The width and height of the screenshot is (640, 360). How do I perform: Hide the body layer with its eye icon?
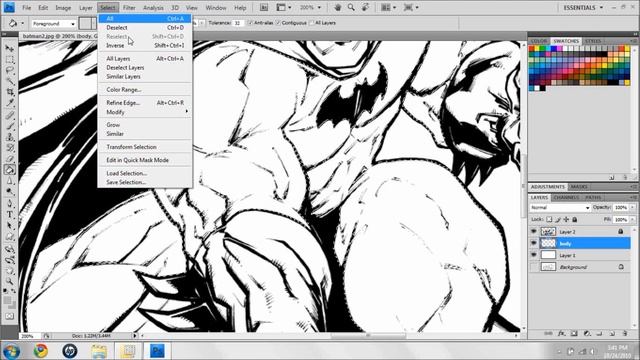(x=533, y=243)
